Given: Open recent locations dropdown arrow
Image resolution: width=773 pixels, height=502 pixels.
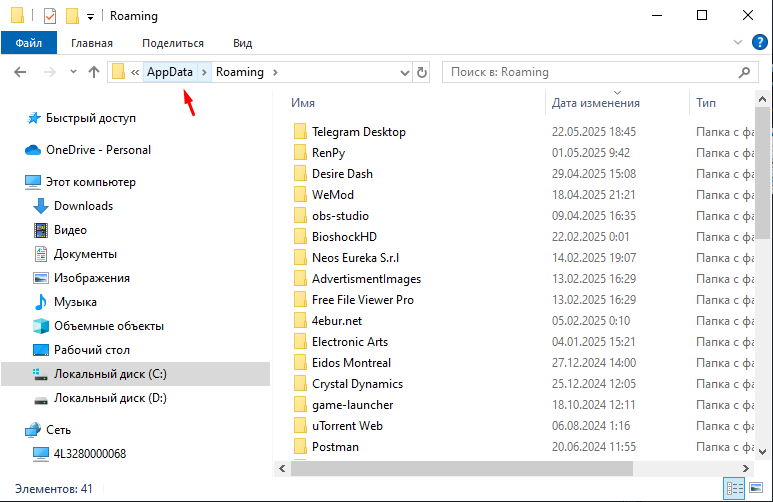Looking at the screenshot, I should tap(73, 72).
